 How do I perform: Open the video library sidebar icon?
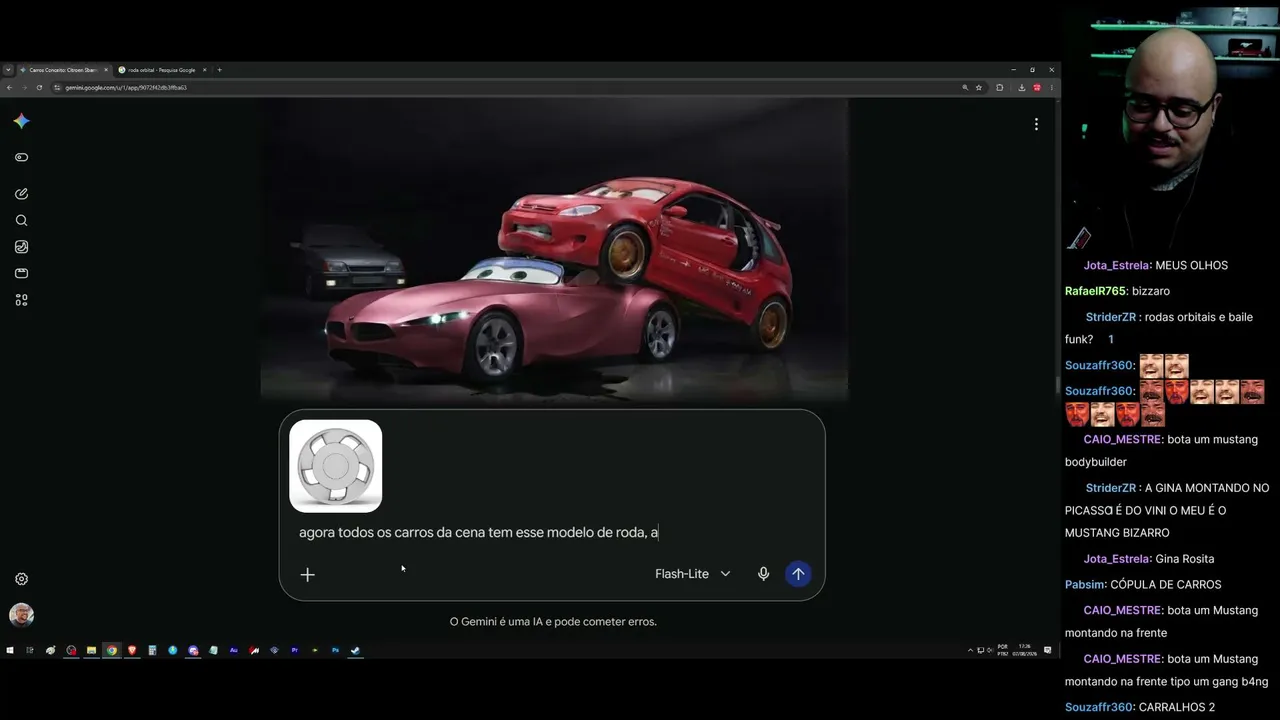coord(21,273)
